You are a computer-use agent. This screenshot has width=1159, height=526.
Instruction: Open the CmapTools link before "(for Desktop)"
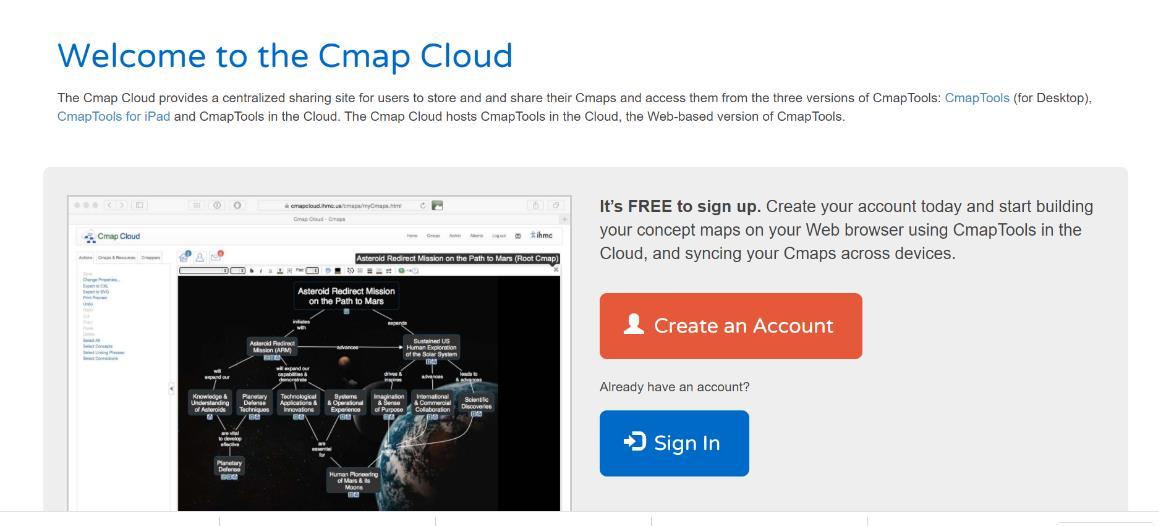(x=976, y=98)
